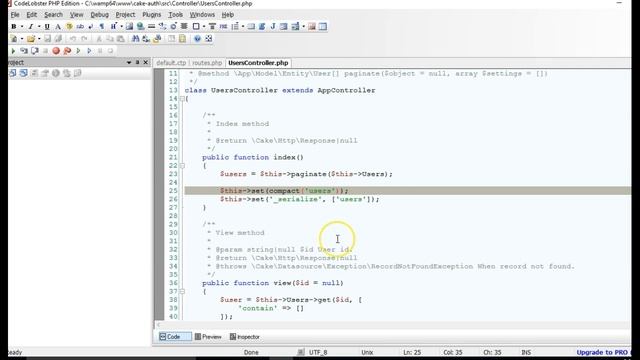Toggle breakpoint with the red circle icon

click(x=56, y=51)
